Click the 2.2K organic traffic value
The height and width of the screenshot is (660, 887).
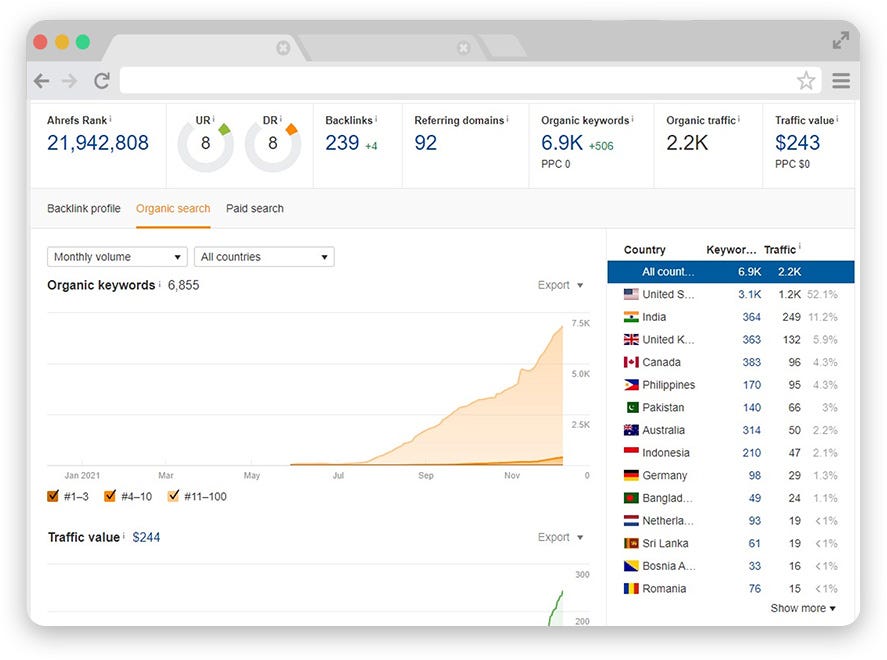pyautogui.click(x=687, y=143)
